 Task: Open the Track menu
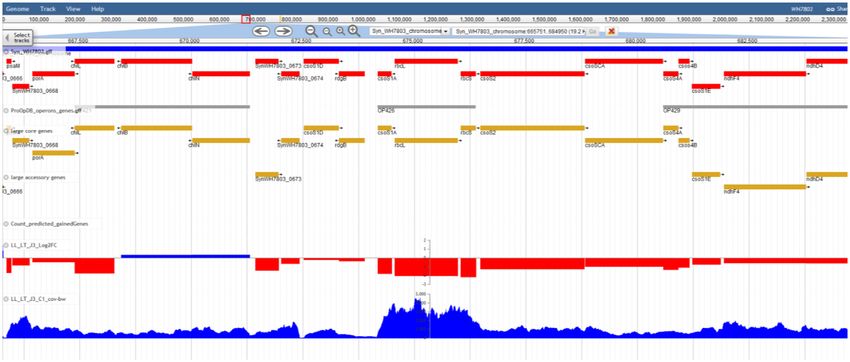coord(48,9)
